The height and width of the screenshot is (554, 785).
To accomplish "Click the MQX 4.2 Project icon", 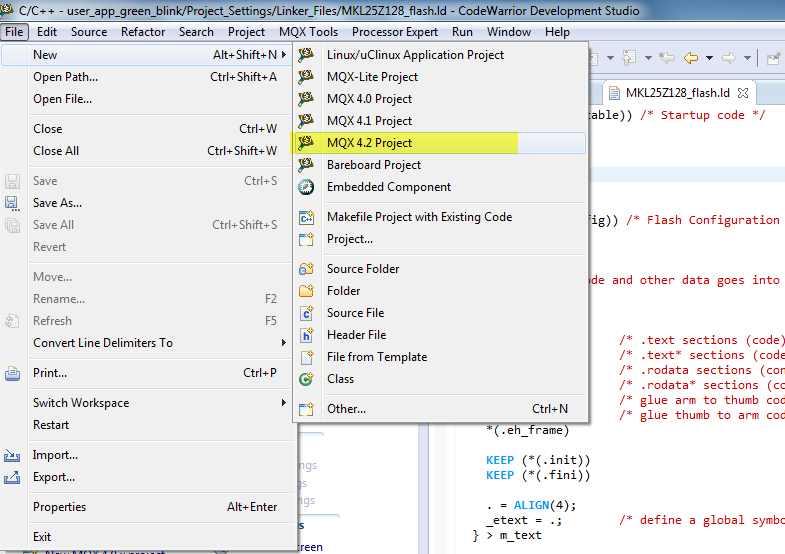I will click(306, 143).
